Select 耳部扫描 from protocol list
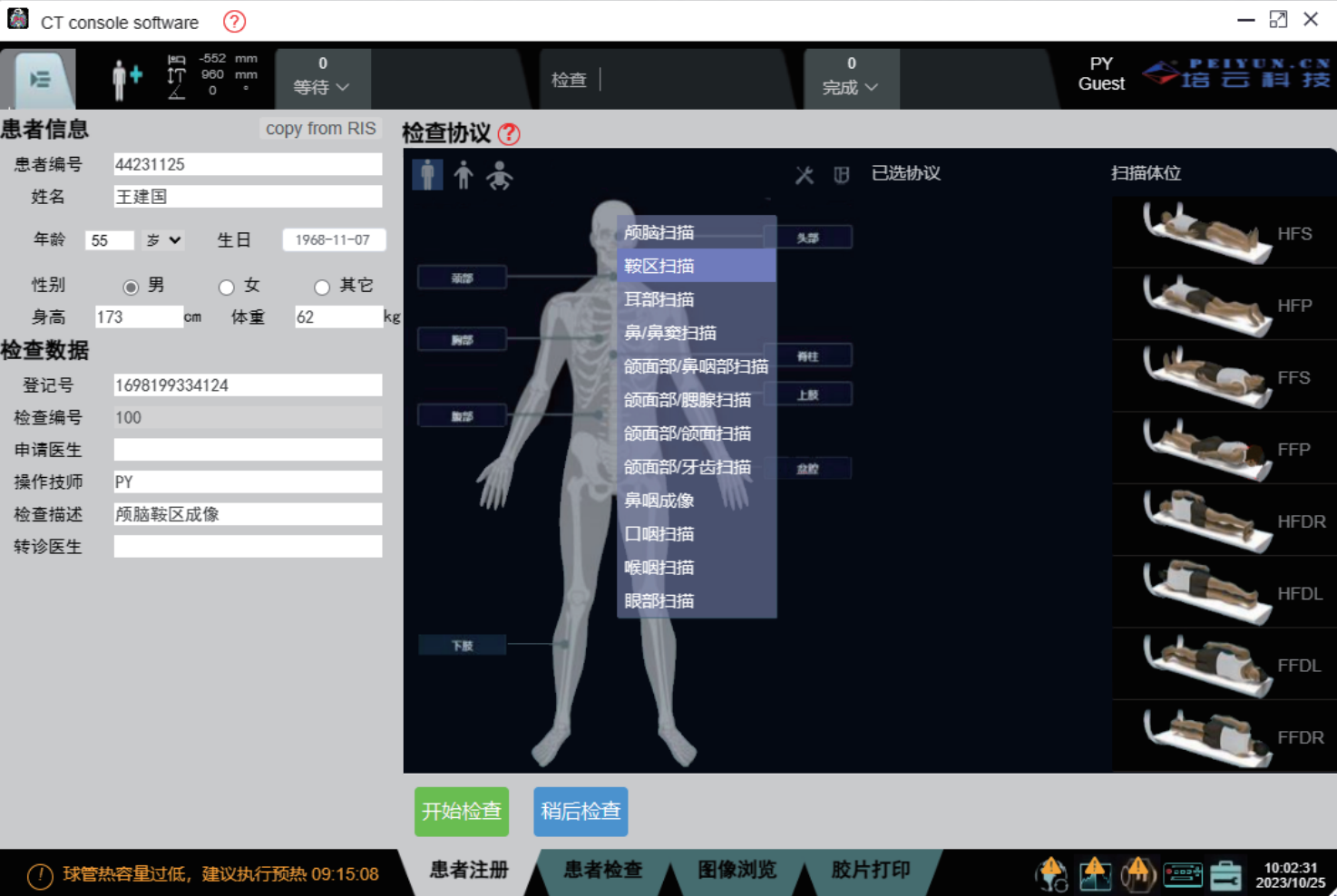The height and width of the screenshot is (896, 1337). pyautogui.click(x=659, y=299)
